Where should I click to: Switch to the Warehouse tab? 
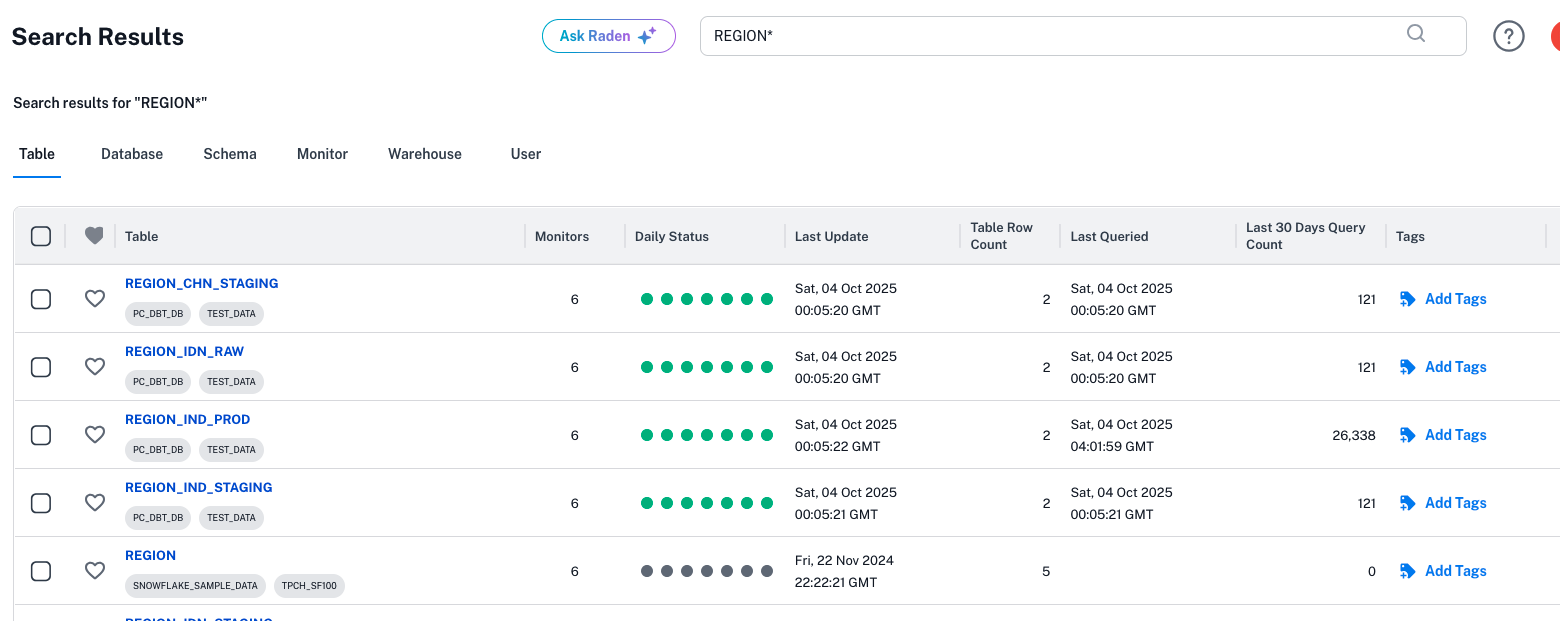[425, 154]
